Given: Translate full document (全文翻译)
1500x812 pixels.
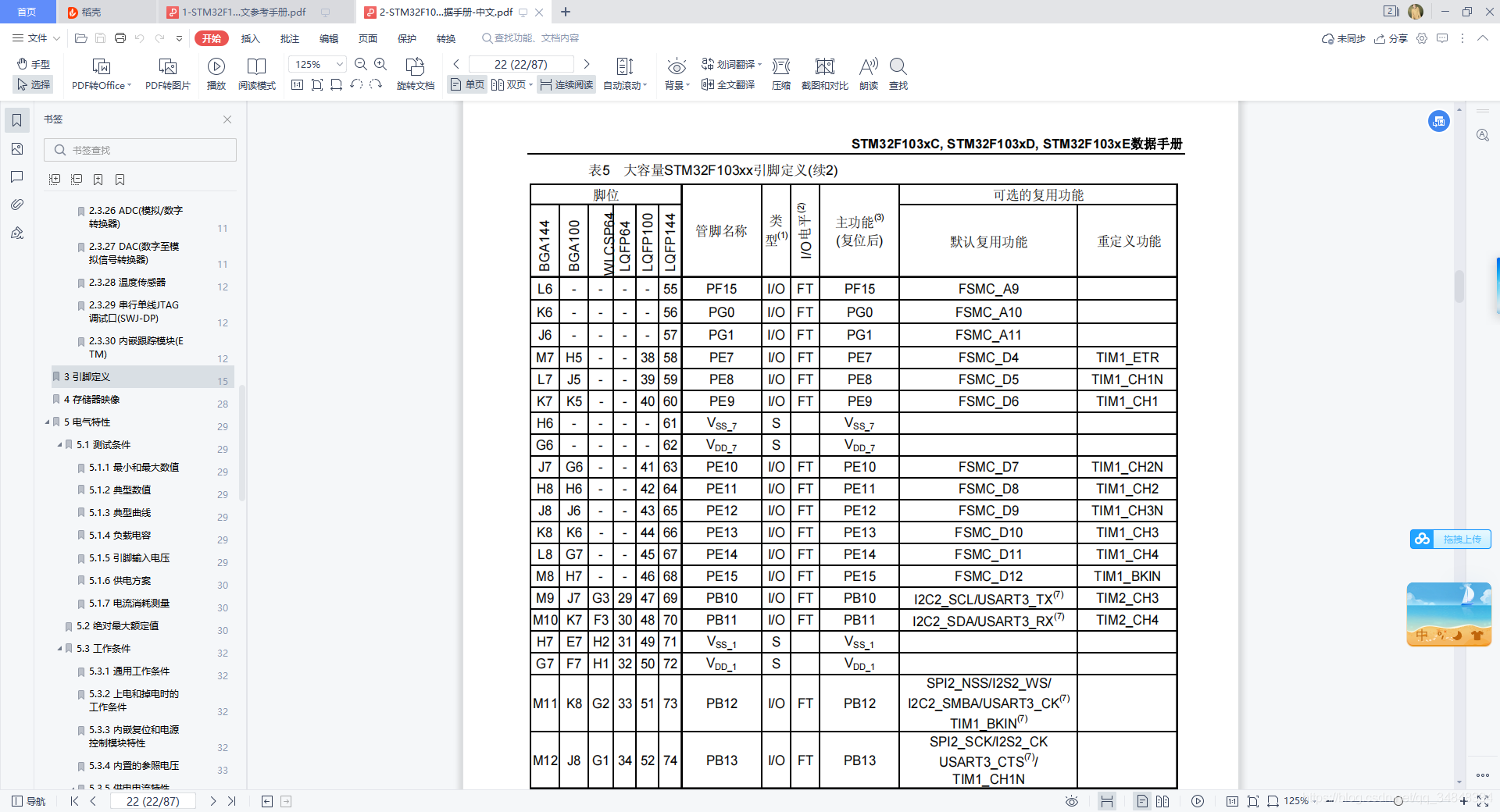Looking at the screenshot, I should click(x=728, y=84).
